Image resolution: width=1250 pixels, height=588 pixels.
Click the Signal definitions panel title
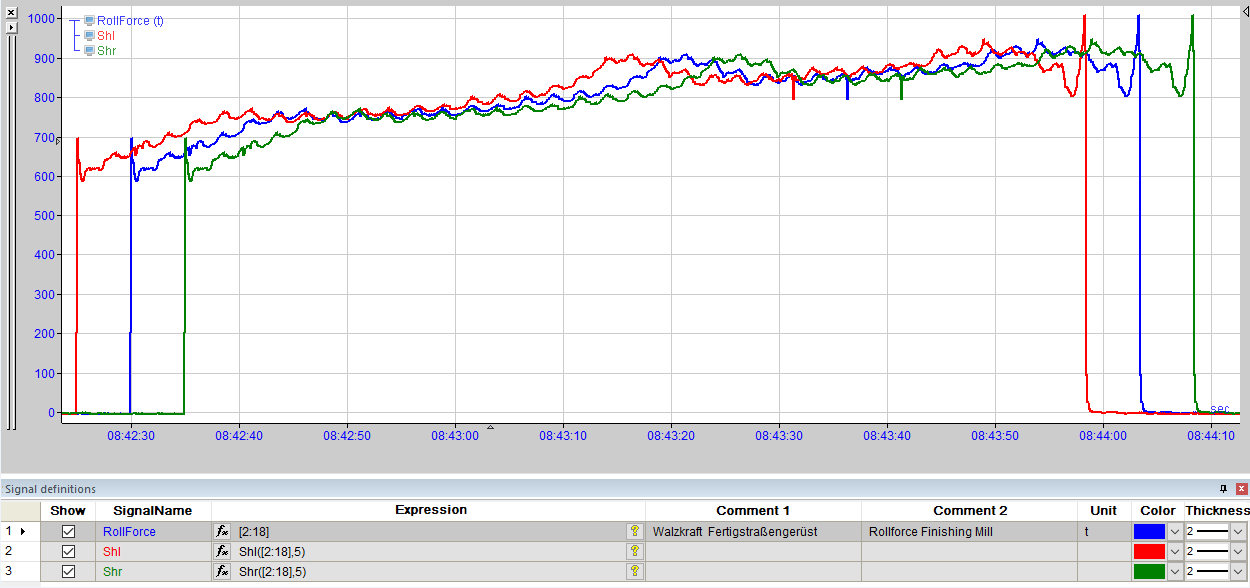click(x=50, y=489)
